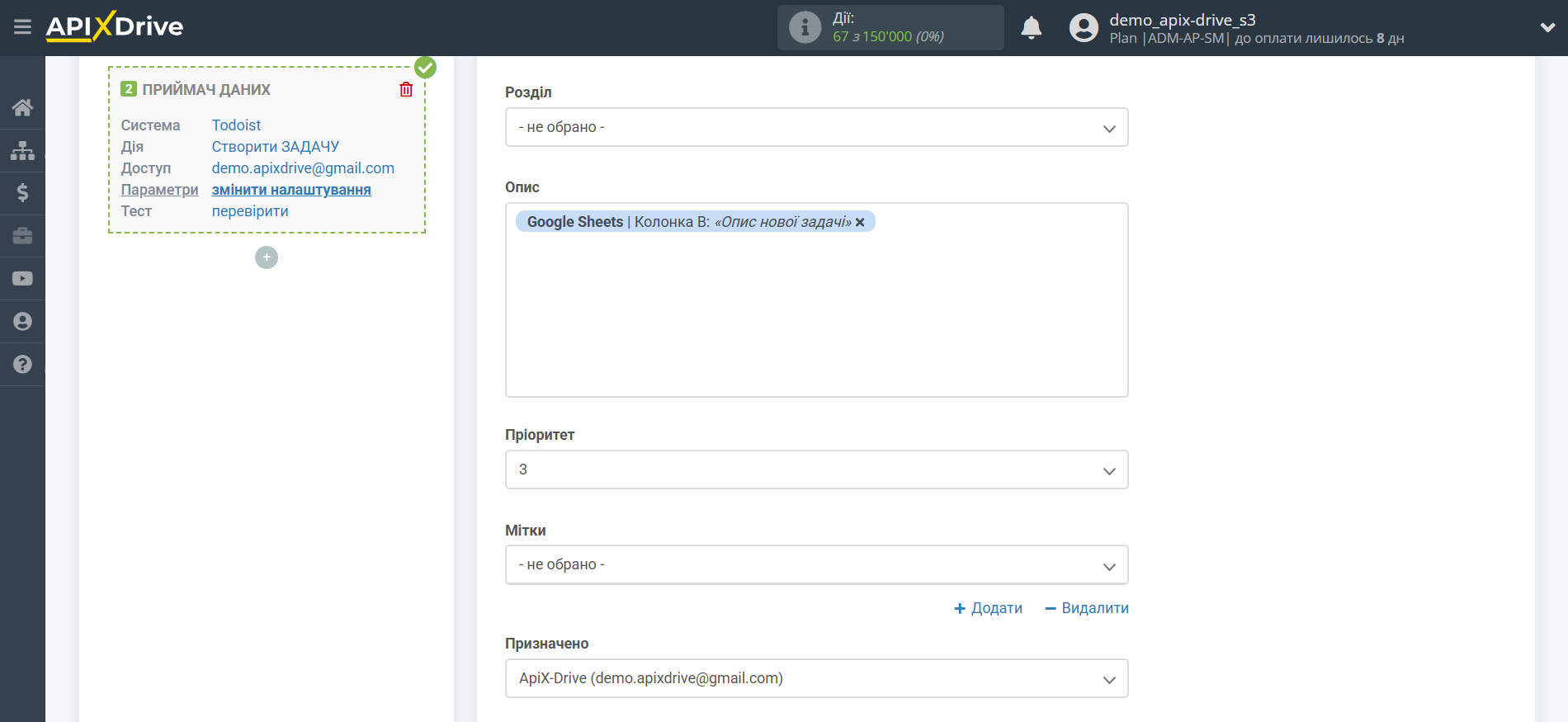
Task: Click the green checkmark status icon
Action: pos(425,68)
